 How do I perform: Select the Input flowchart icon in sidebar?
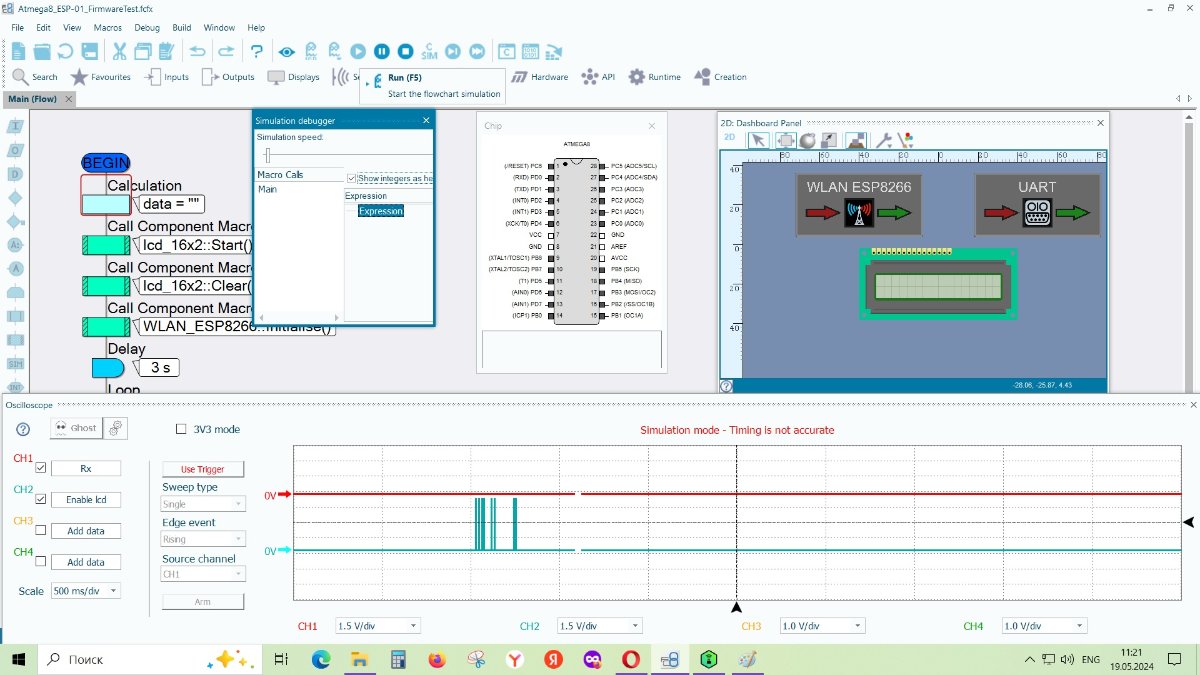pos(15,127)
